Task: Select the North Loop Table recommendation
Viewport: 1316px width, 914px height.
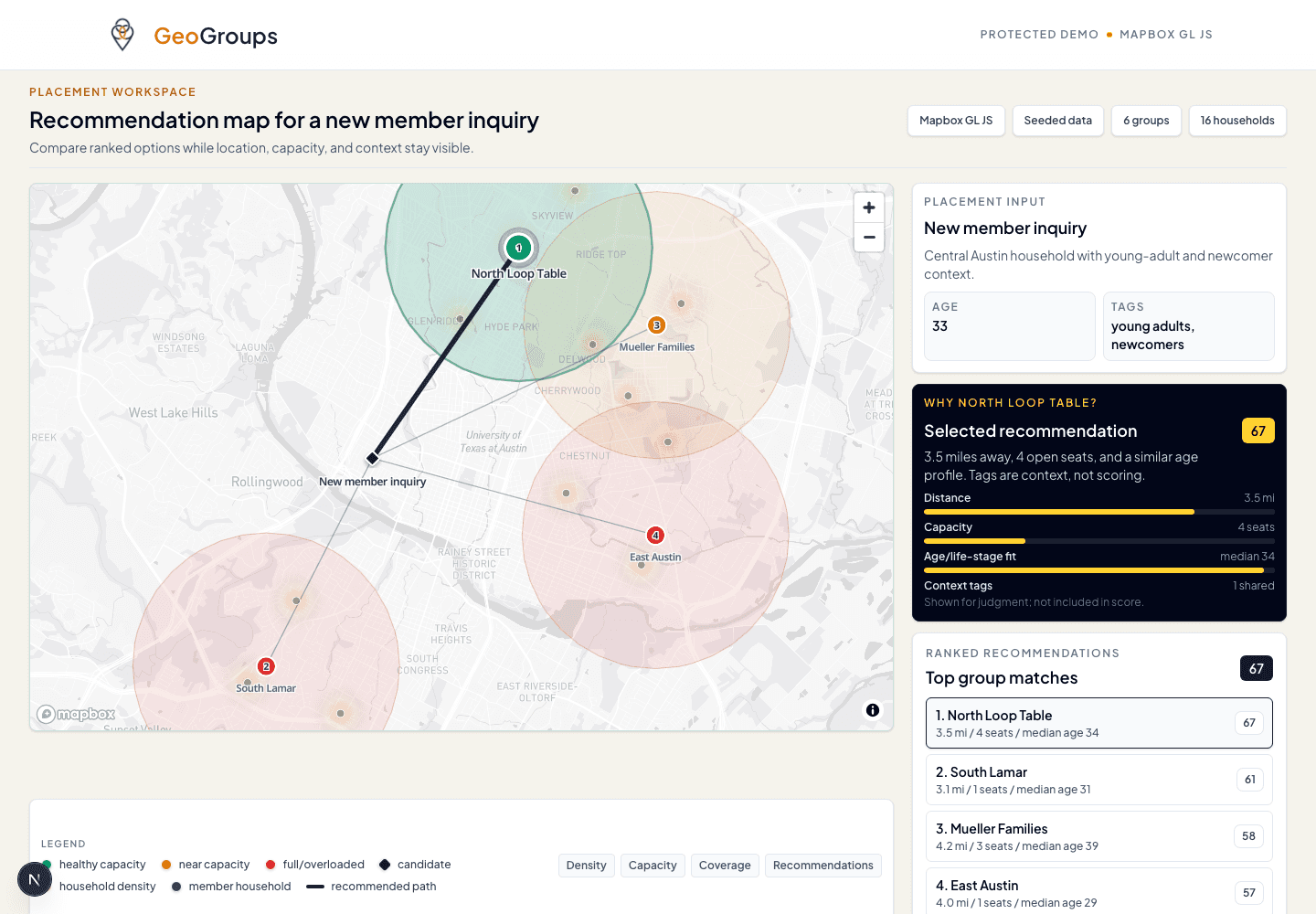Action: pos(1098,723)
